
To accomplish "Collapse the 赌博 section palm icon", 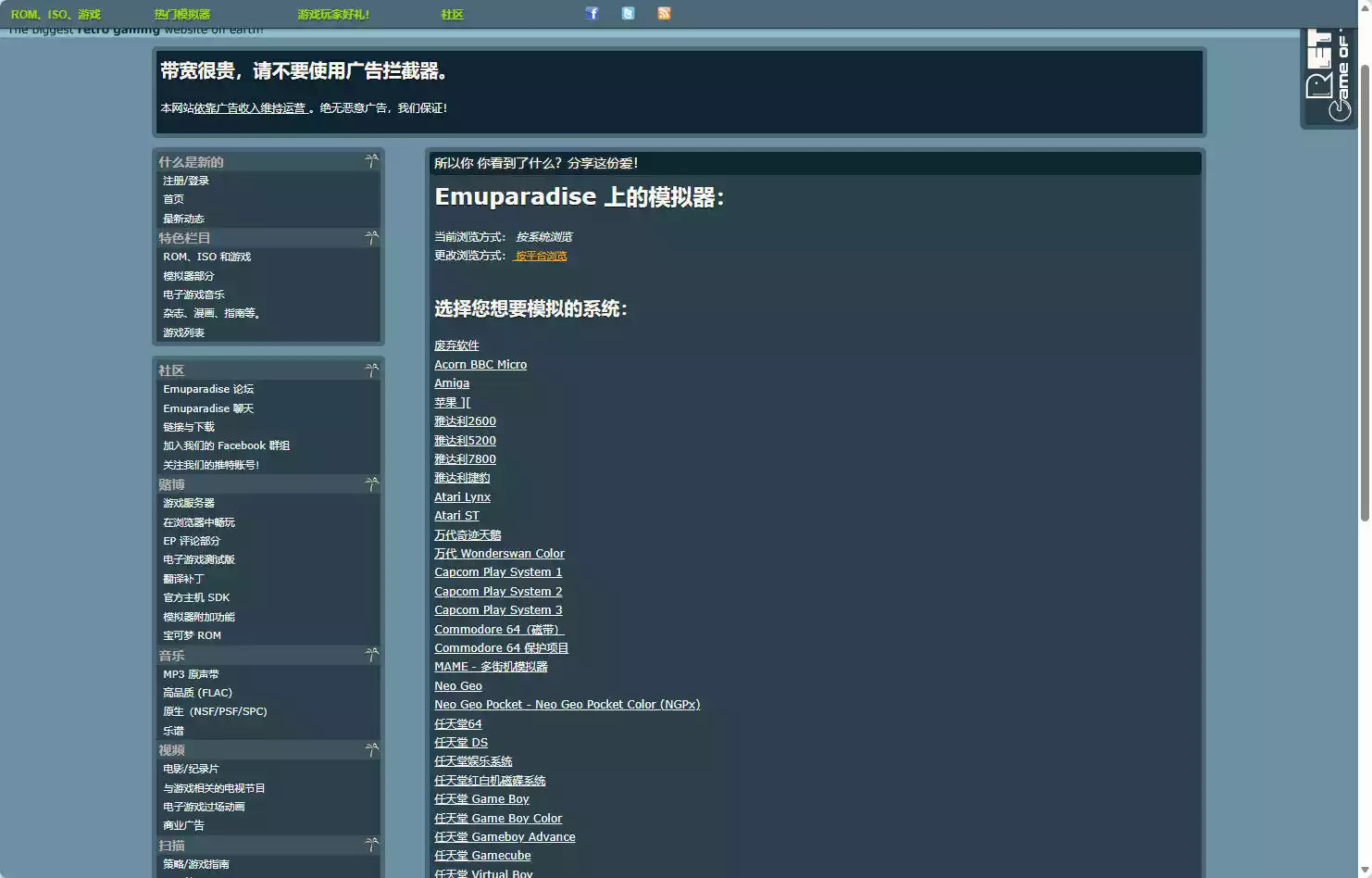I will [x=371, y=484].
